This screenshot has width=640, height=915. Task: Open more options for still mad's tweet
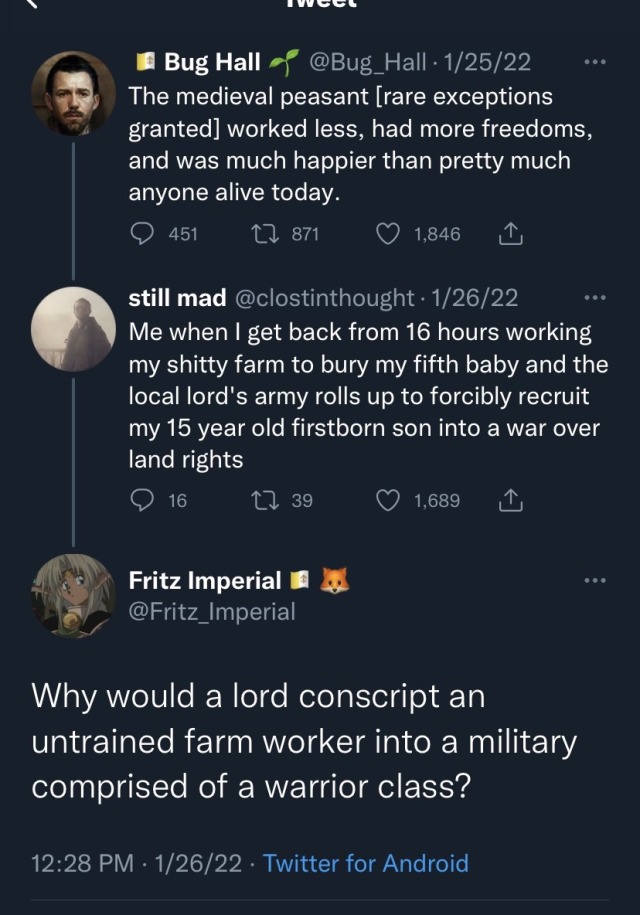pyautogui.click(x=594, y=297)
